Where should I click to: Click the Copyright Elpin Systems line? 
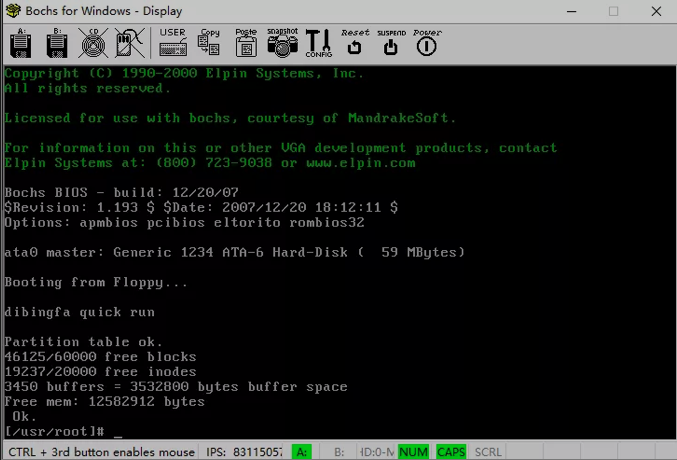(184, 73)
